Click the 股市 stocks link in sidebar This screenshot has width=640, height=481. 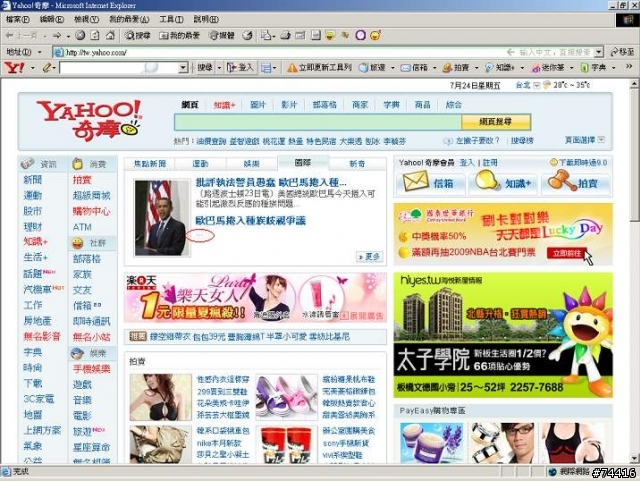33,211
